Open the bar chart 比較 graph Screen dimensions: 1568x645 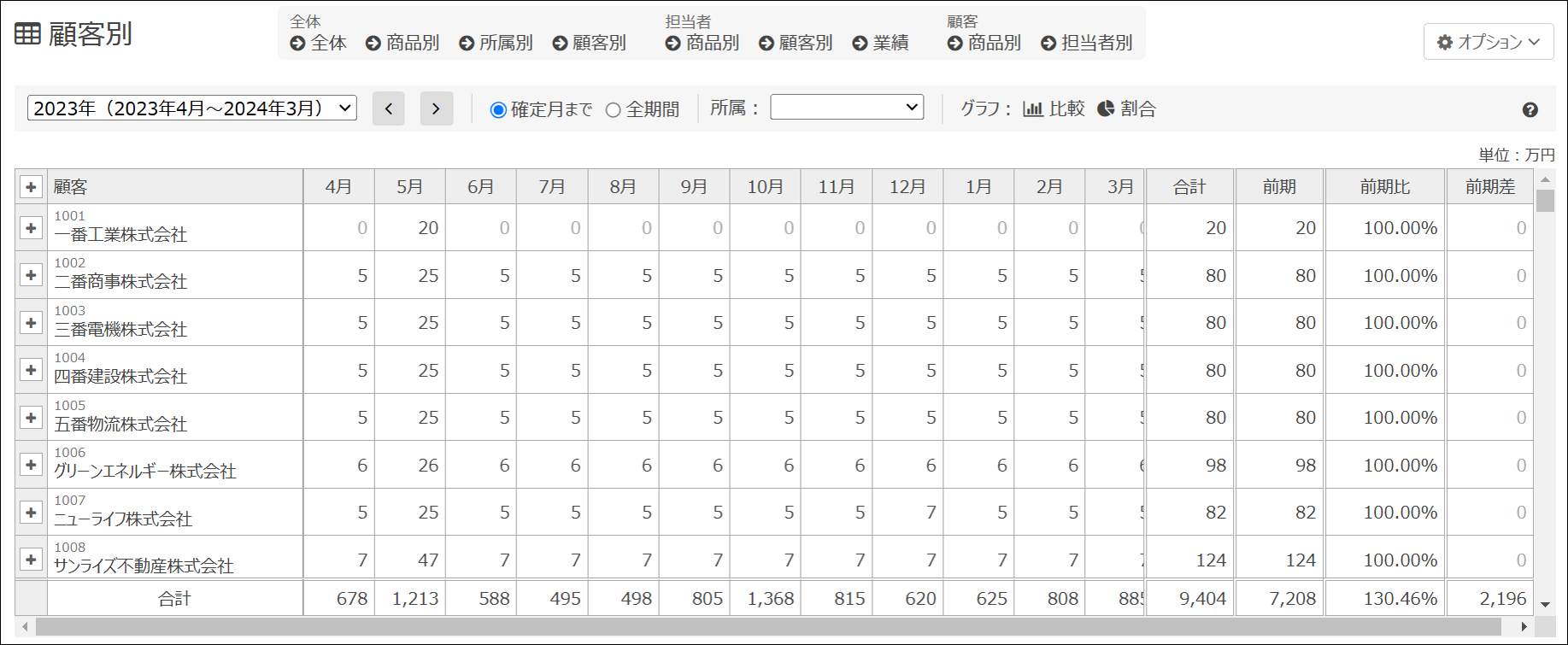pos(1054,108)
